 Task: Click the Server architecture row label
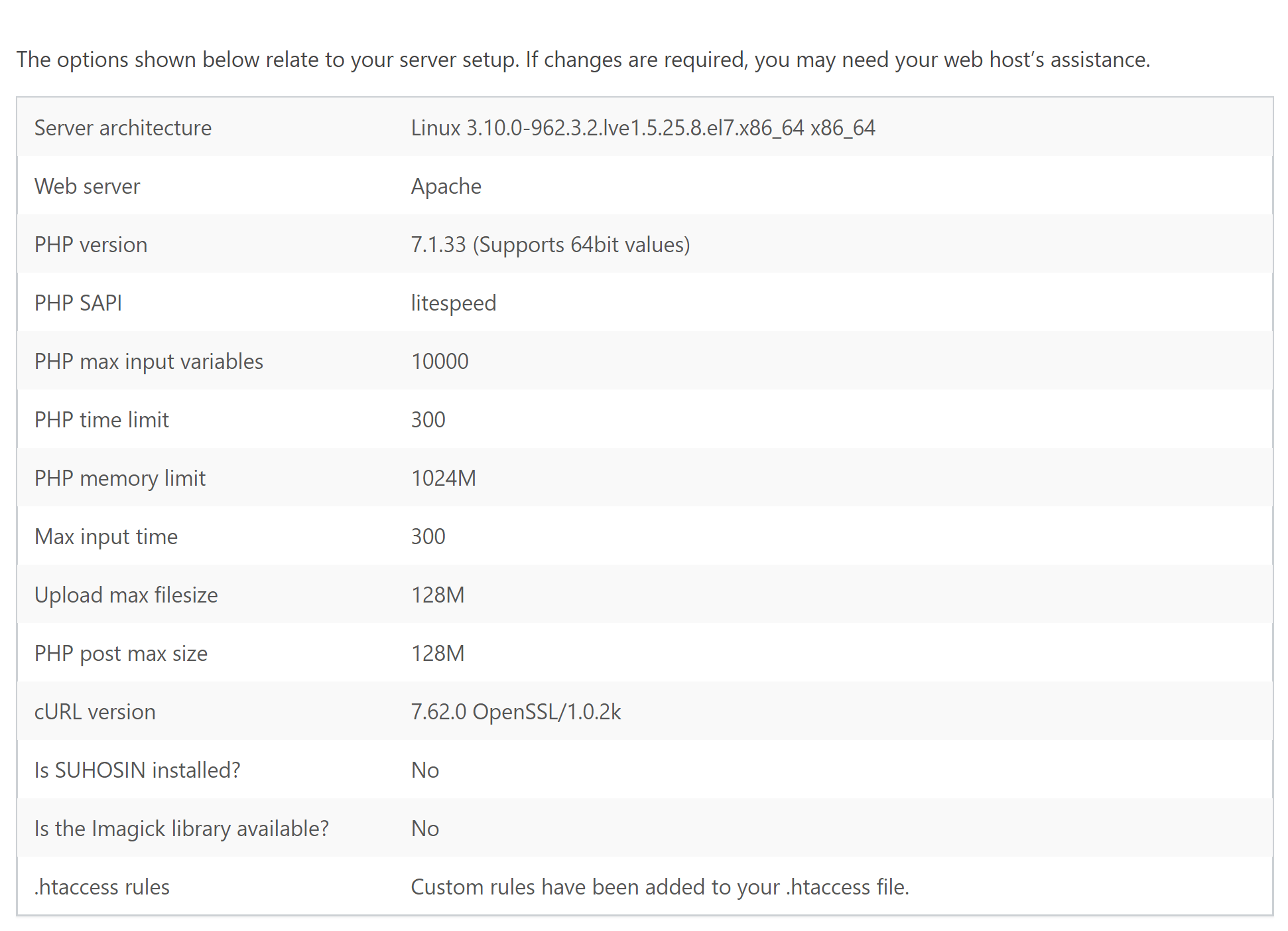(x=123, y=127)
